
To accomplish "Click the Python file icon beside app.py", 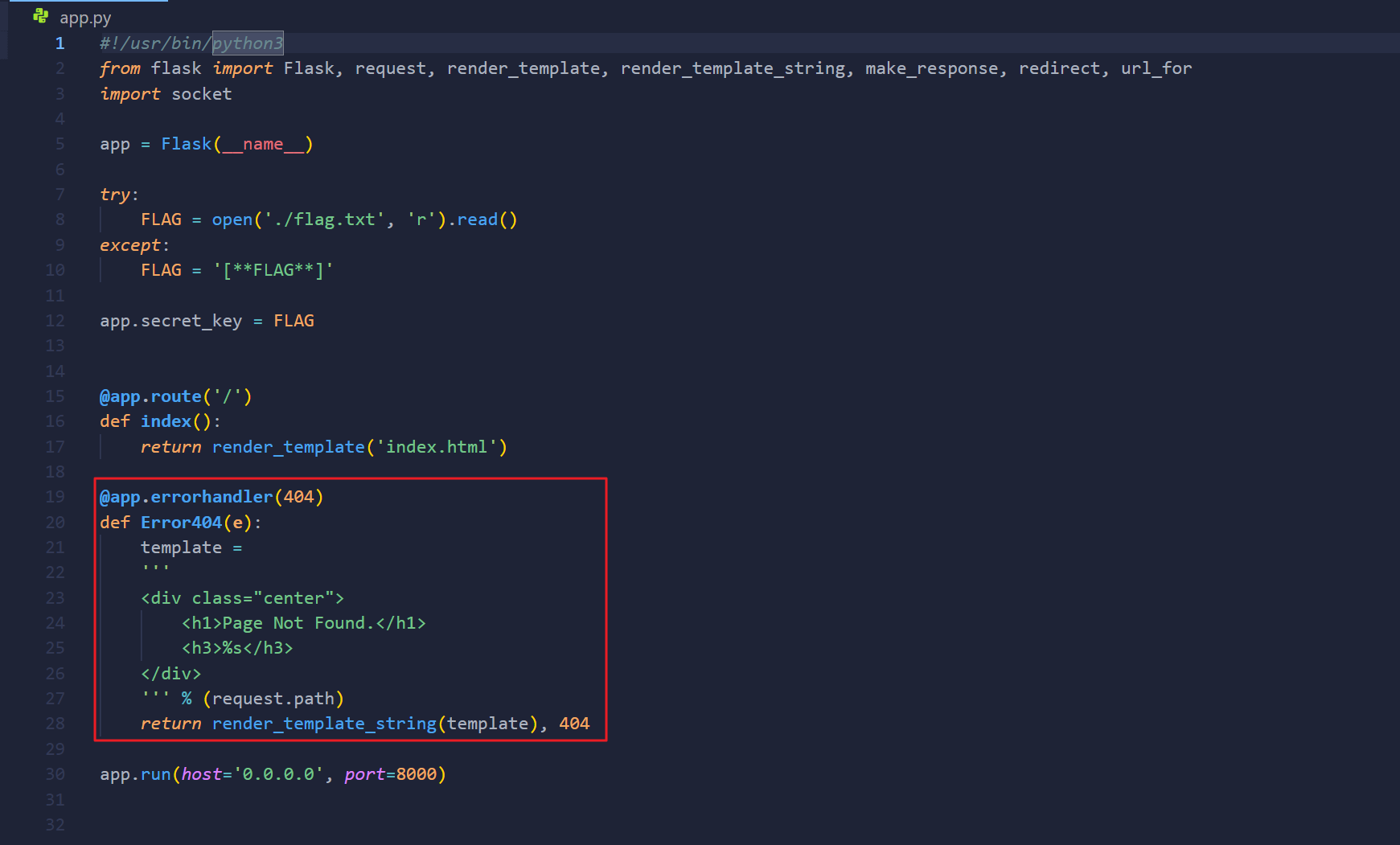I will pos(40,16).
